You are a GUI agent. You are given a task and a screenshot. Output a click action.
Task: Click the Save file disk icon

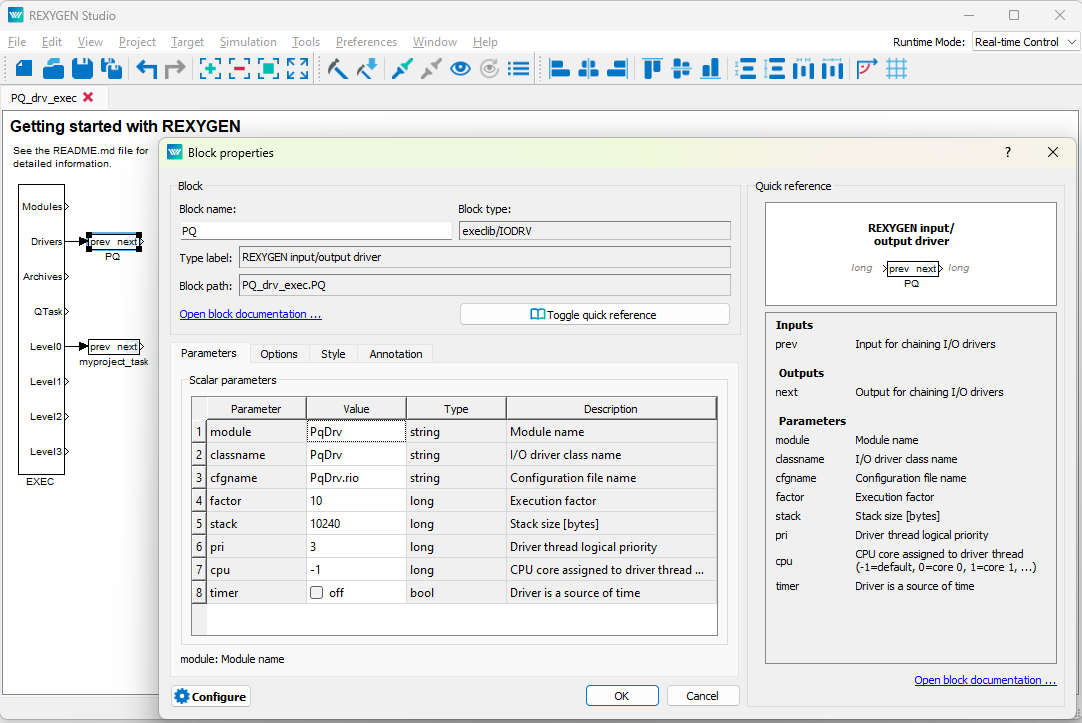[x=82, y=68]
